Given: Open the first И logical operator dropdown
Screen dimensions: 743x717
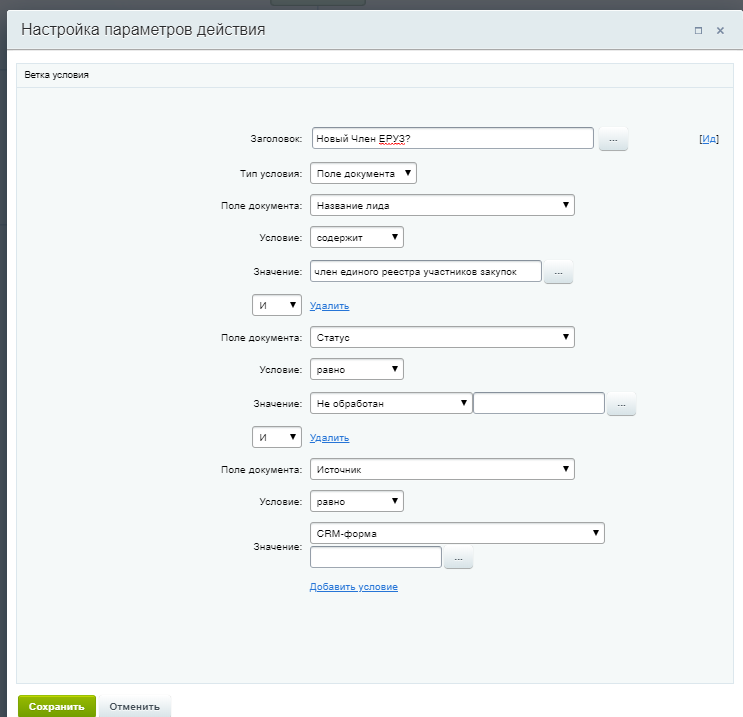Looking at the screenshot, I should [x=277, y=305].
